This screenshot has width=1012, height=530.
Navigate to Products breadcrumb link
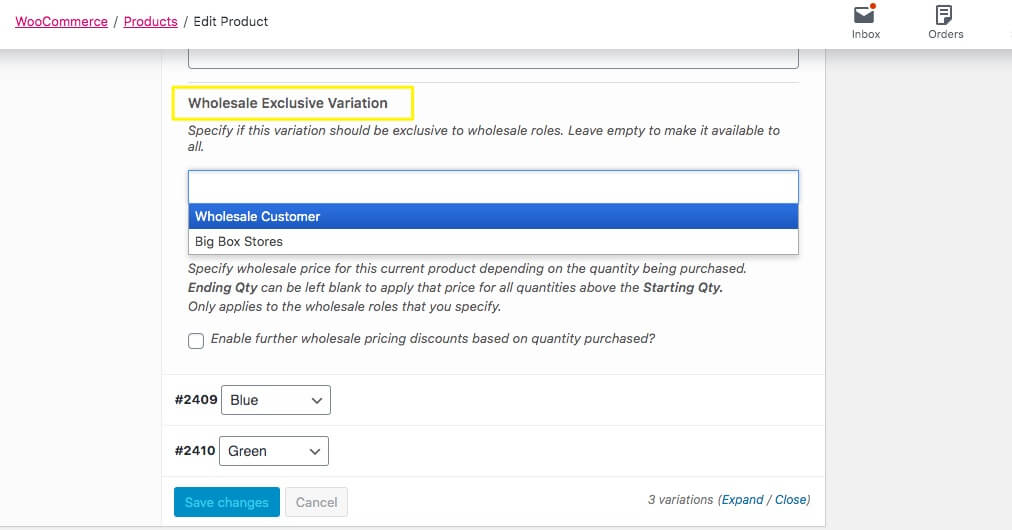150,21
